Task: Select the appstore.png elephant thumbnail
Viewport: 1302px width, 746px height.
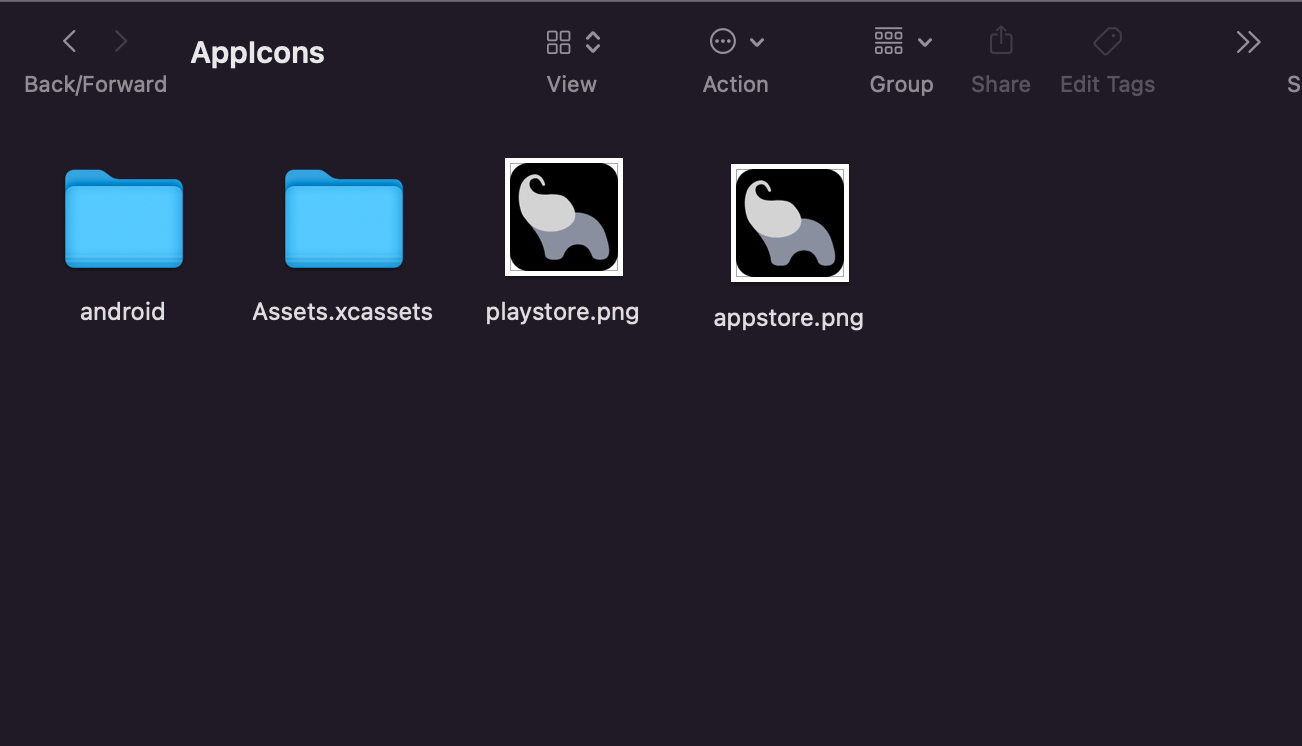Action: (789, 223)
